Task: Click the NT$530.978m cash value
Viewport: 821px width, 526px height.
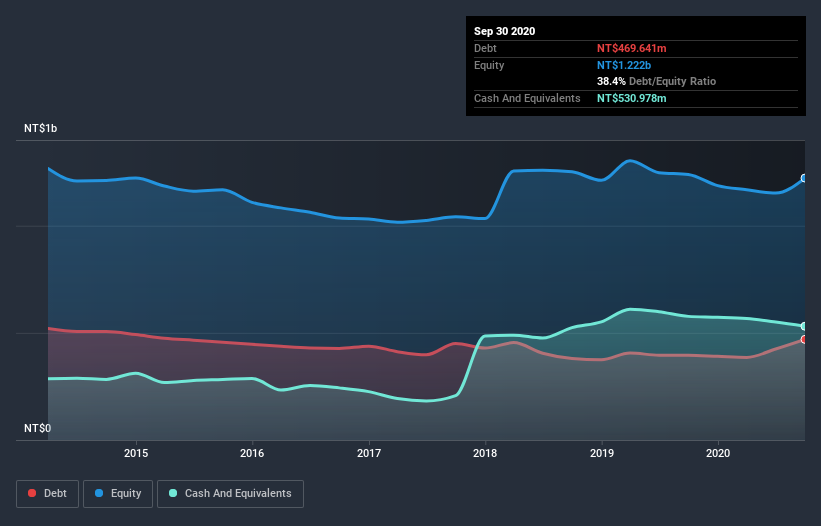Action: tap(631, 98)
